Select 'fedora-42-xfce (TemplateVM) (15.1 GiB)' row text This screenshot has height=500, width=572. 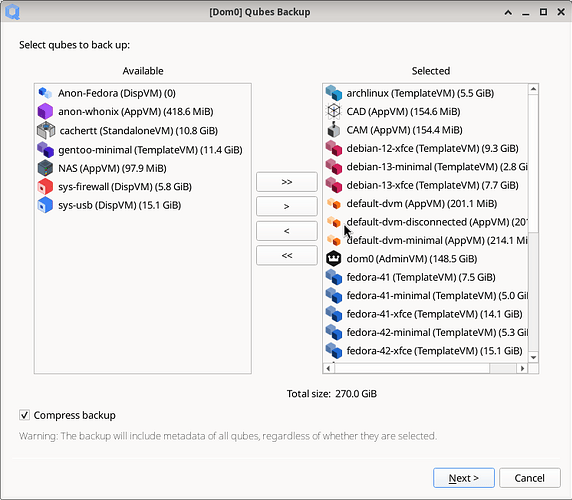coord(434,351)
